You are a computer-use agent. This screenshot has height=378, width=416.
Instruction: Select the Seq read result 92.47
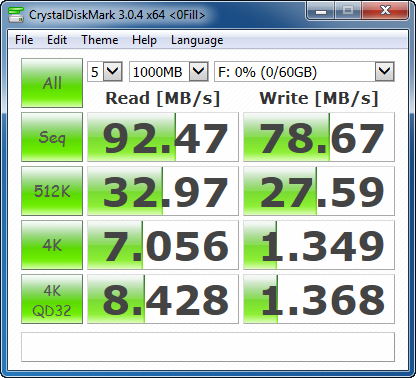163,137
